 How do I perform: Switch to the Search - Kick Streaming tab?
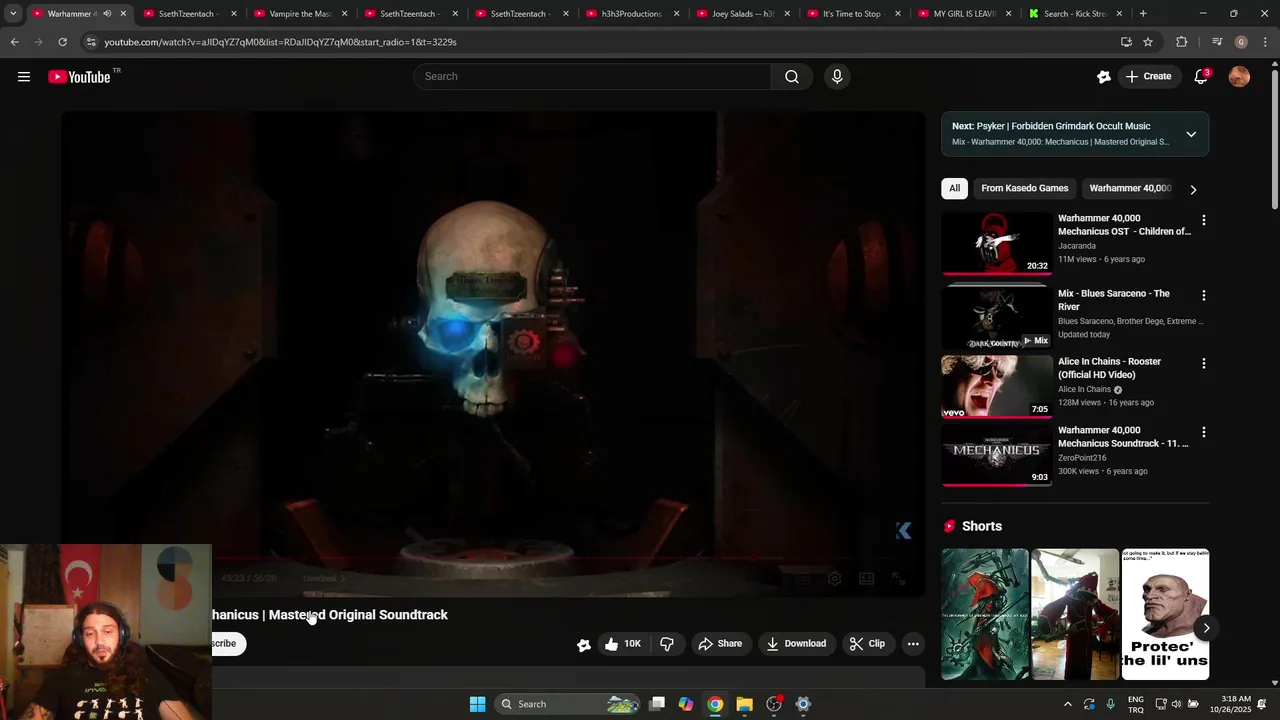1073,14
